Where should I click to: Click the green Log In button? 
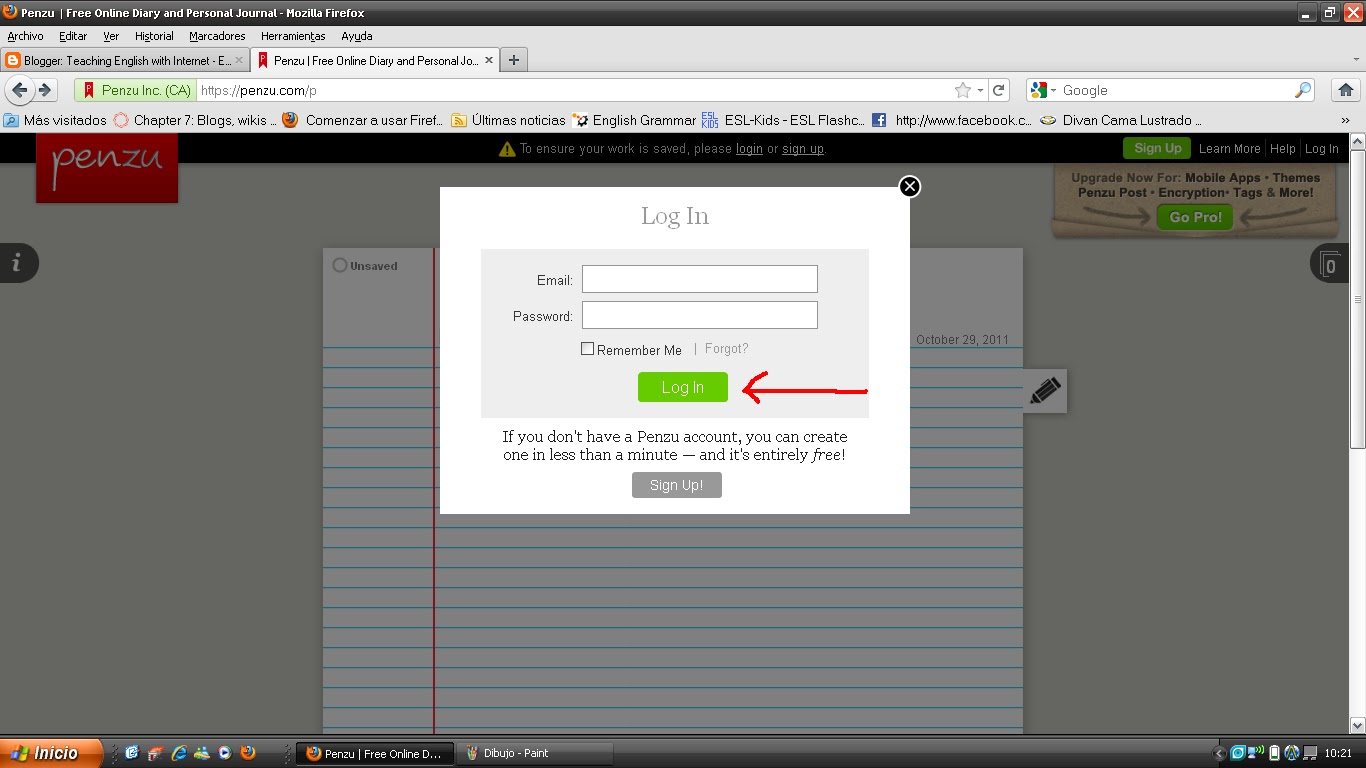(x=683, y=387)
